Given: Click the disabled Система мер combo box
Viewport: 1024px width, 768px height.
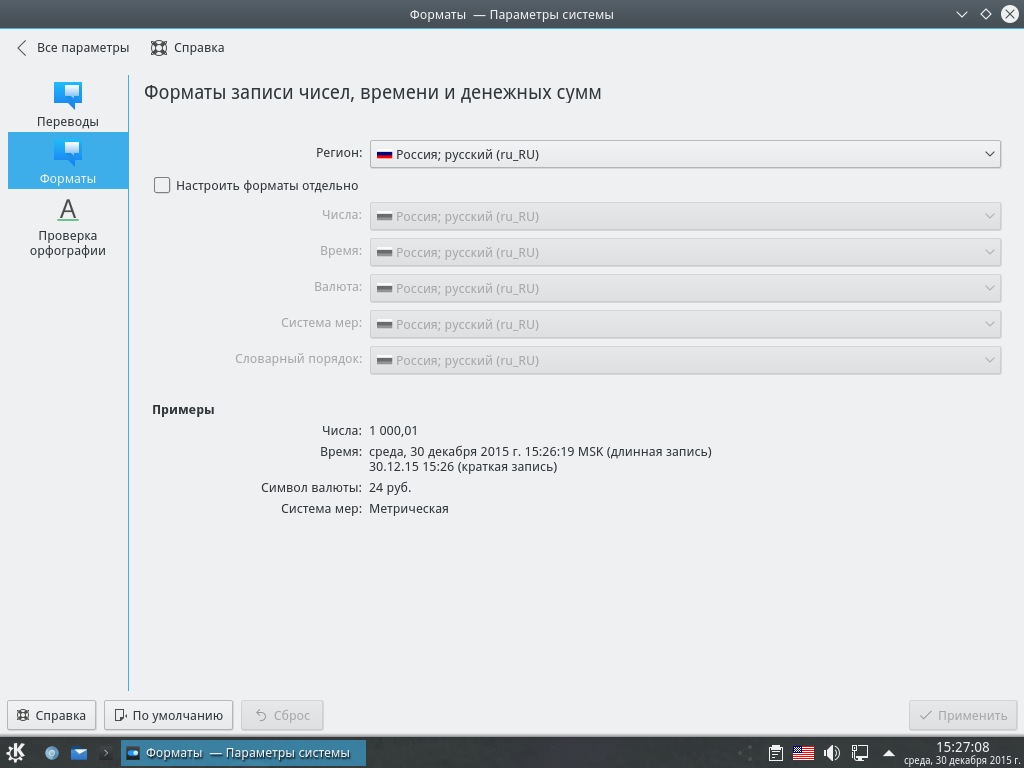Looking at the screenshot, I should point(685,325).
